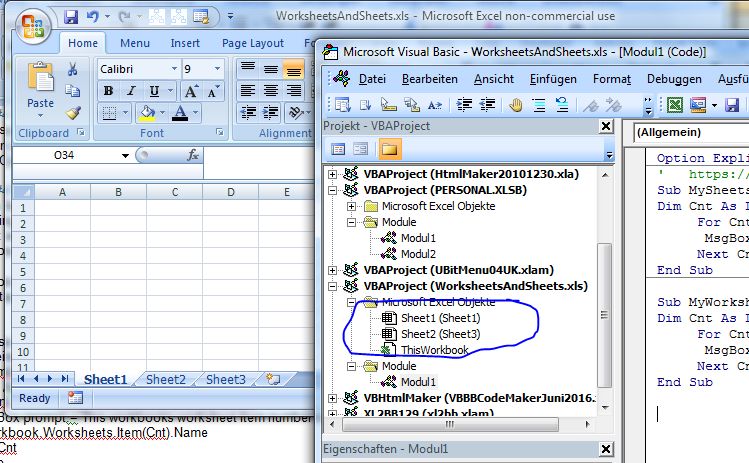
Task: Copy selection in Clipboard group
Action: (73, 91)
